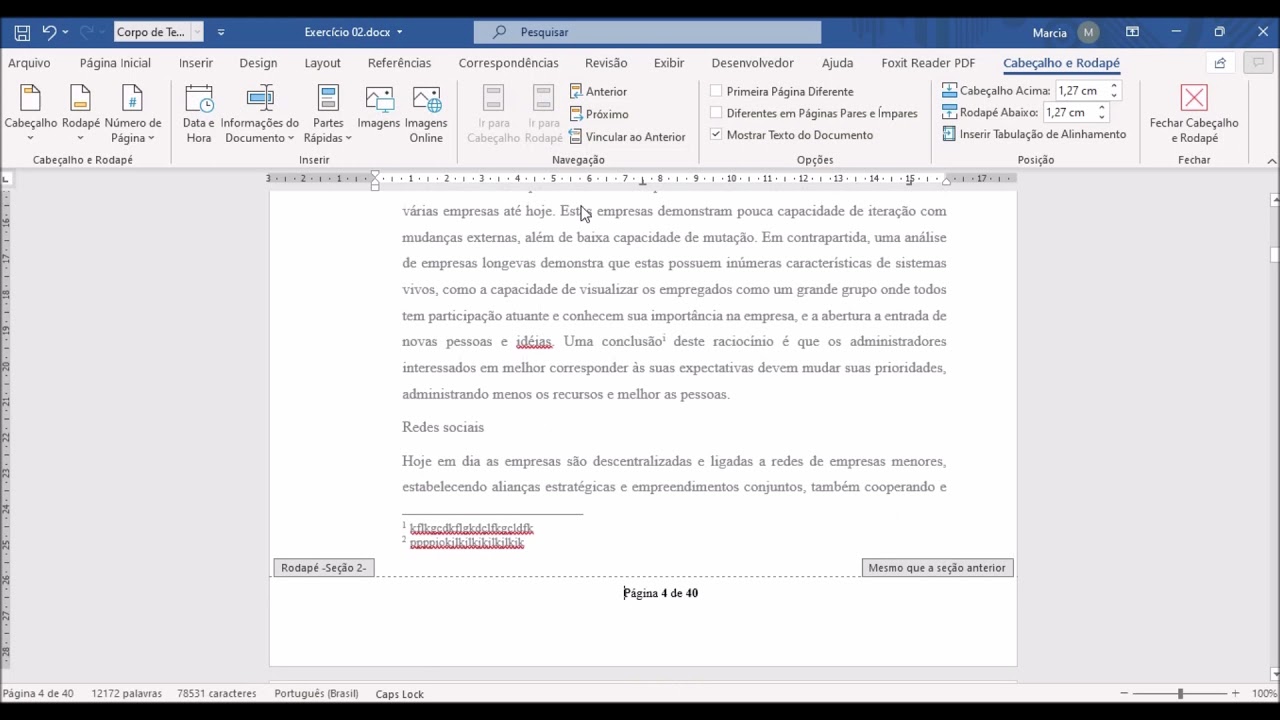The width and height of the screenshot is (1280, 720).
Task: Open the comments icon in ribbon
Action: [x=1258, y=63]
